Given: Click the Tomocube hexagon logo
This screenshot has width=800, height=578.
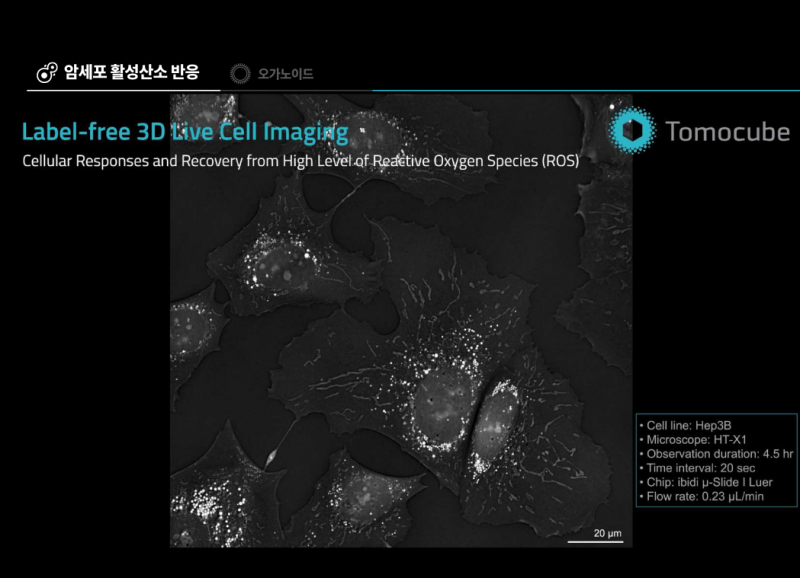Looking at the screenshot, I should pyautogui.click(x=631, y=131).
